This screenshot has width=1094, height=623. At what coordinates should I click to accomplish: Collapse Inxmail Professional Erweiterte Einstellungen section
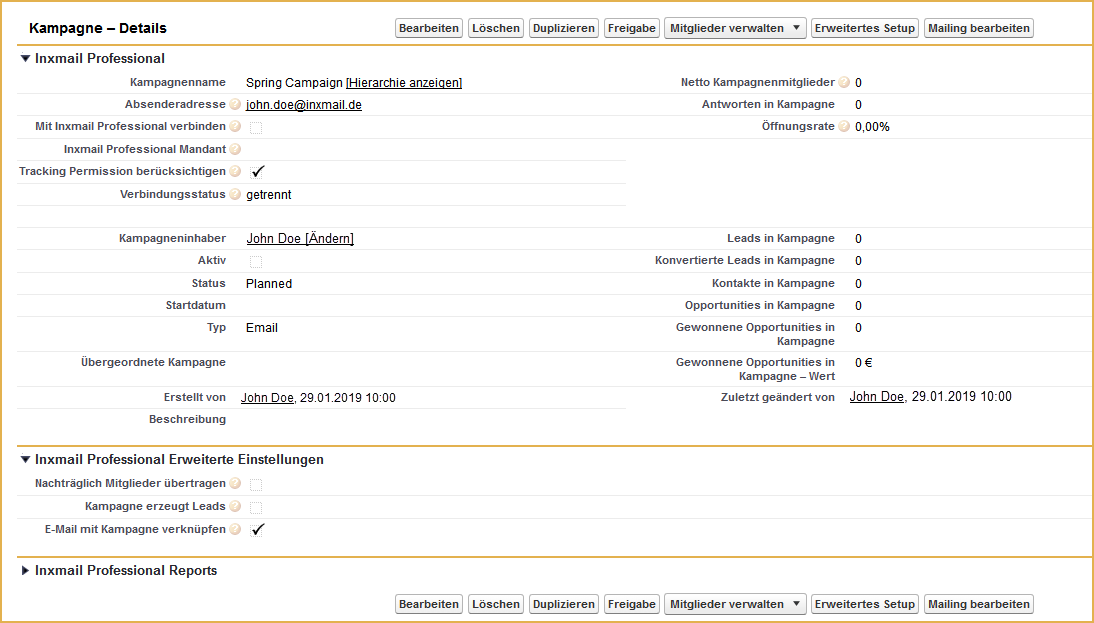click(x=26, y=460)
